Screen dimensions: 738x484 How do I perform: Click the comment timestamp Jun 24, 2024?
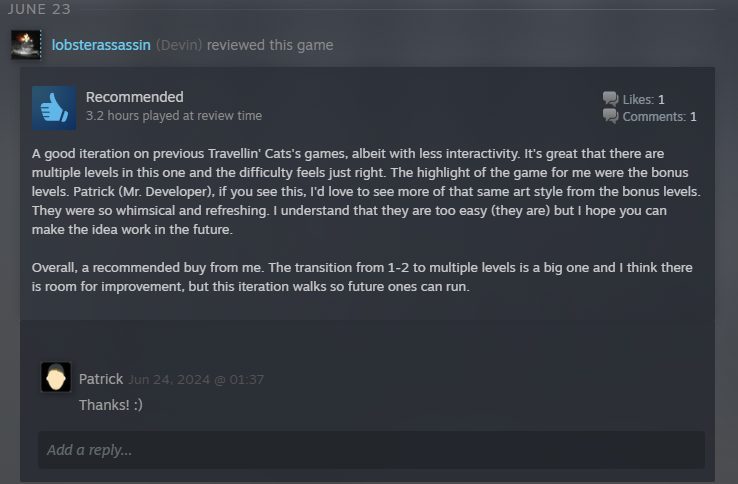[196, 380]
